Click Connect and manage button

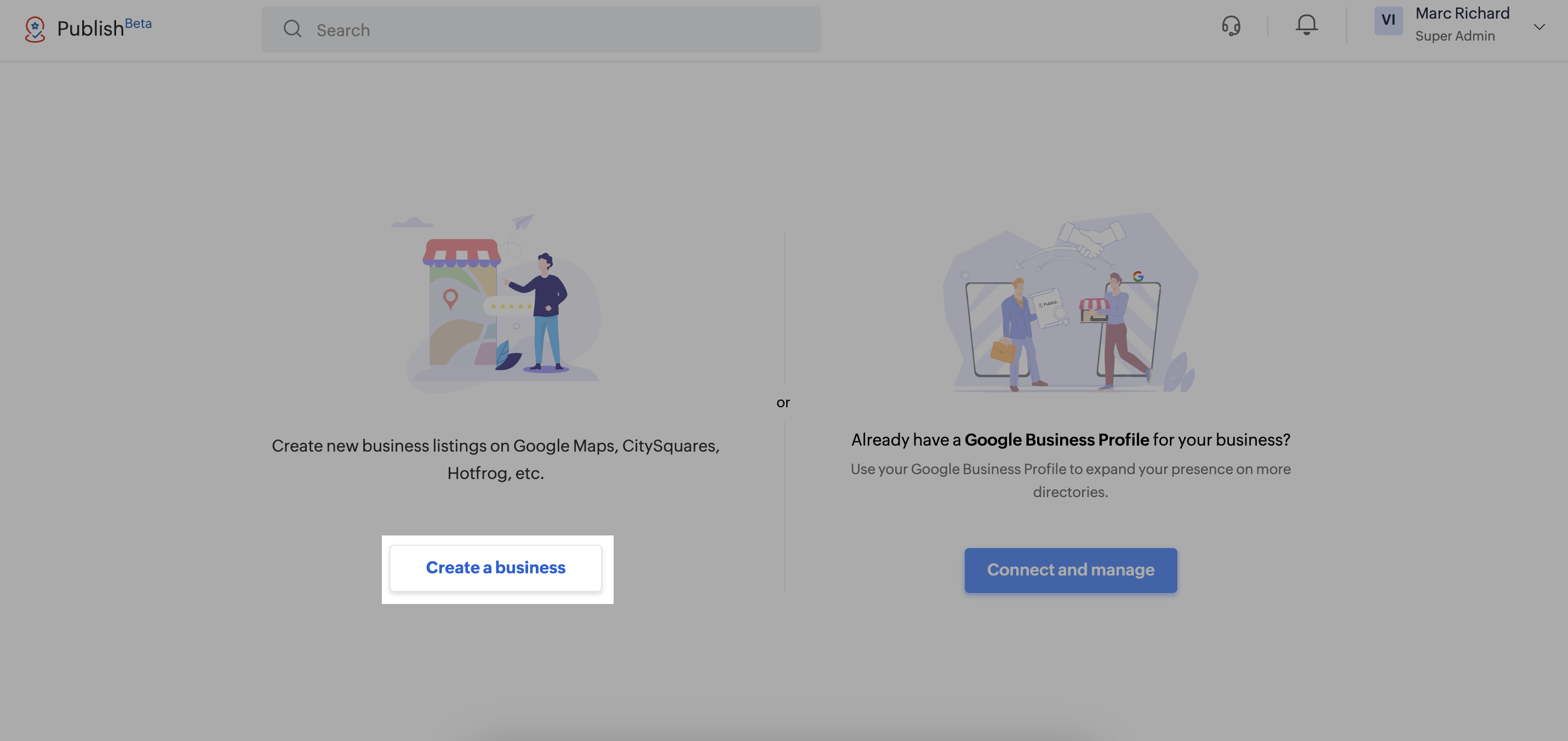(x=1071, y=571)
